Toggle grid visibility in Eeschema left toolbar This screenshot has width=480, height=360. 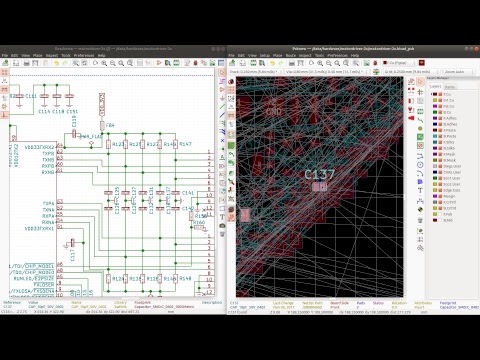pyautogui.click(x=5, y=72)
